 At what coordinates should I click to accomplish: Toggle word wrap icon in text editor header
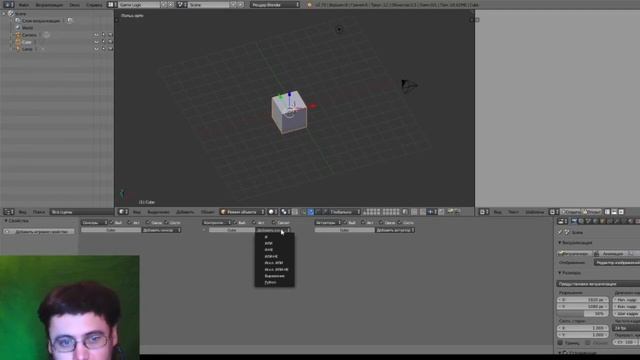pyautogui.click(x=614, y=211)
